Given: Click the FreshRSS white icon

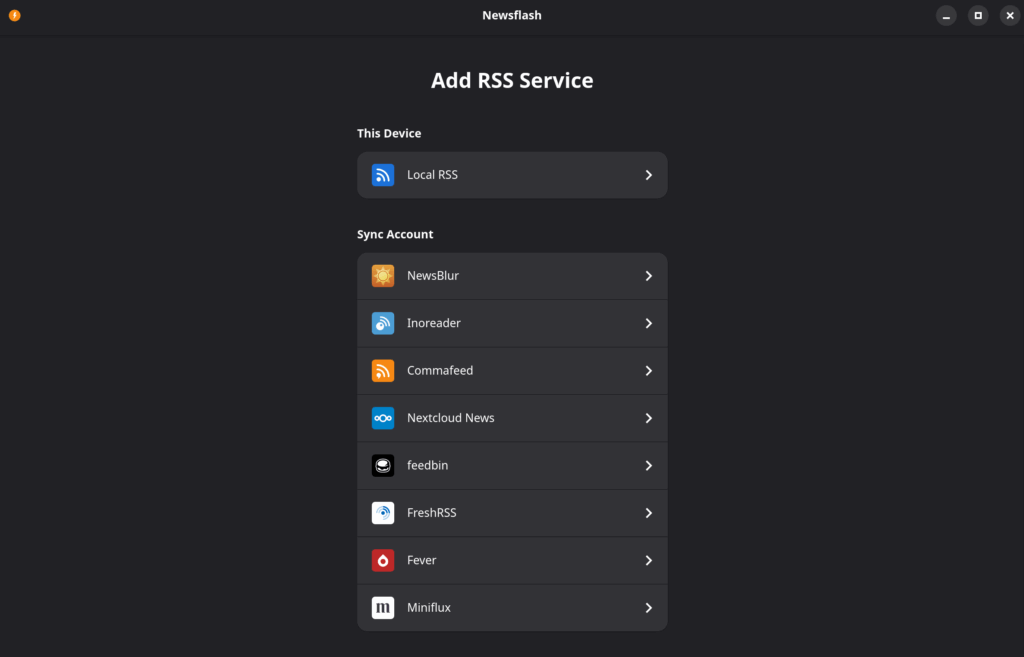Looking at the screenshot, I should 383,513.
